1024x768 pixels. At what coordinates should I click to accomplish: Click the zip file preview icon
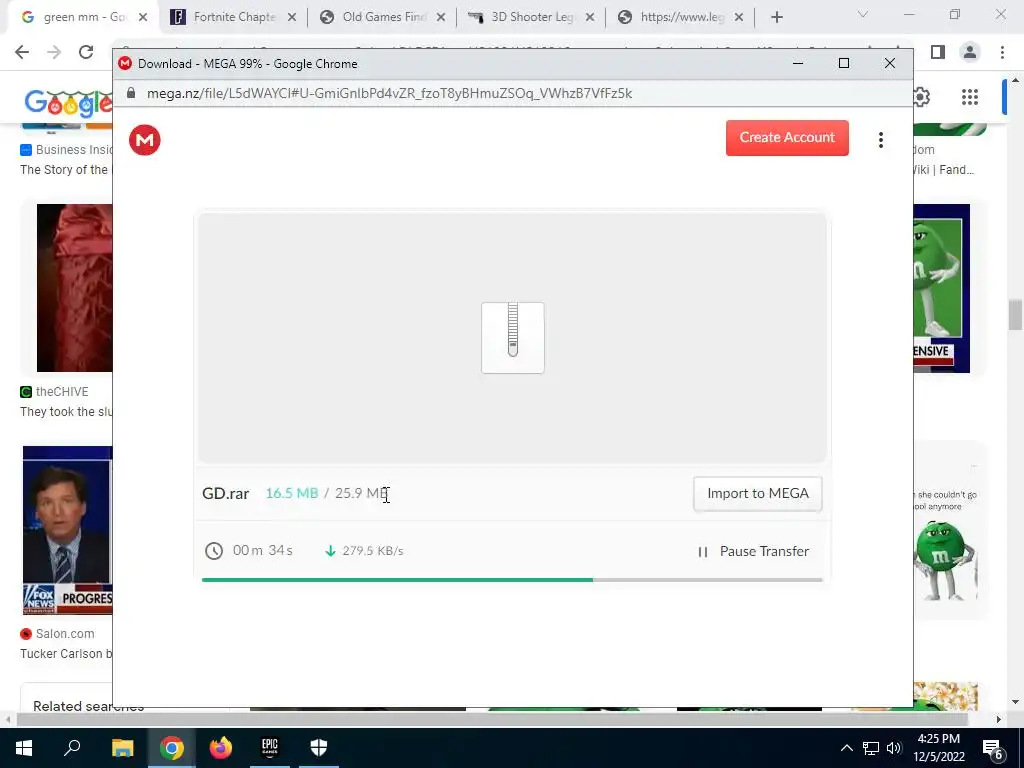click(x=513, y=338)
